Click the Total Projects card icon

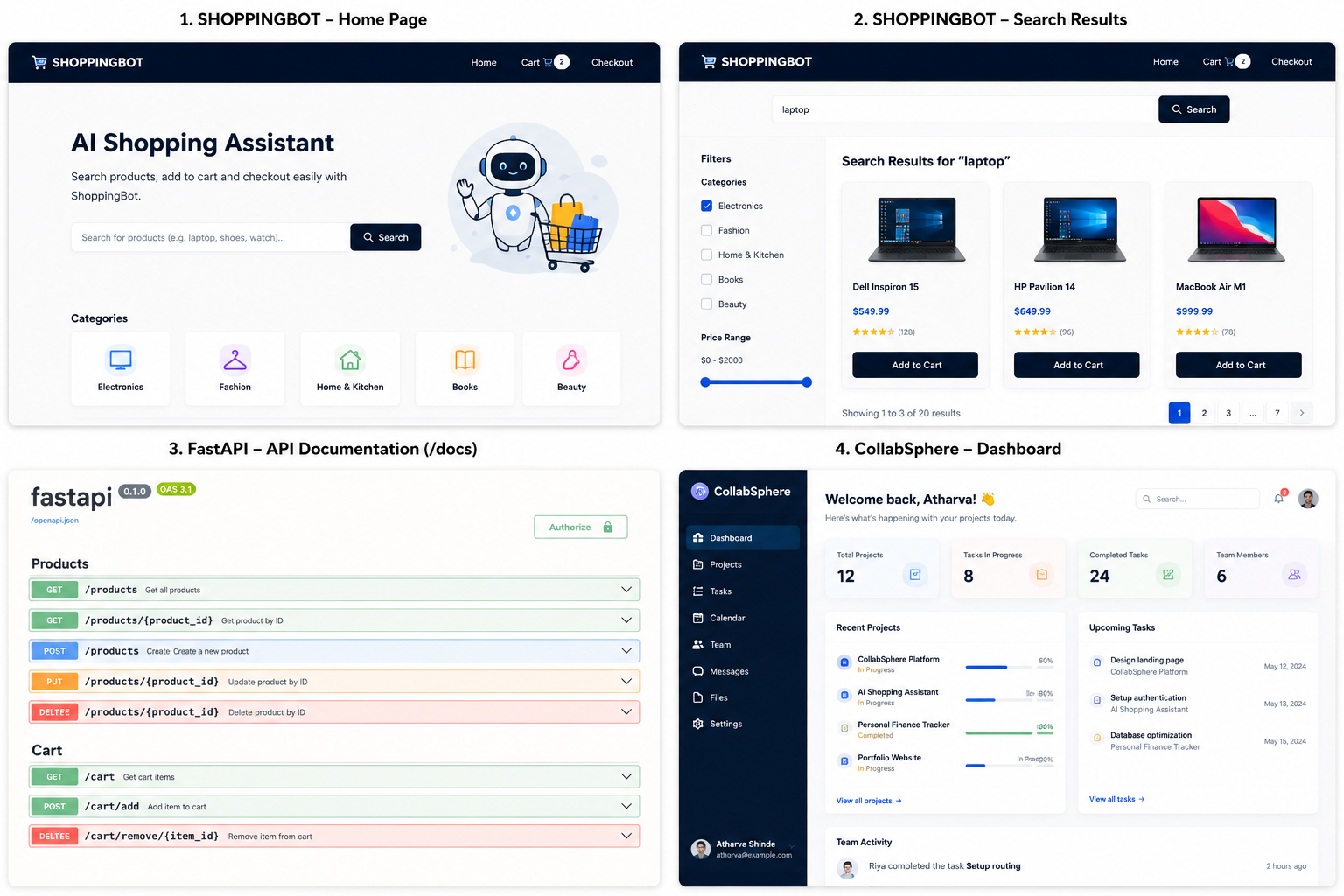[915, 575]
